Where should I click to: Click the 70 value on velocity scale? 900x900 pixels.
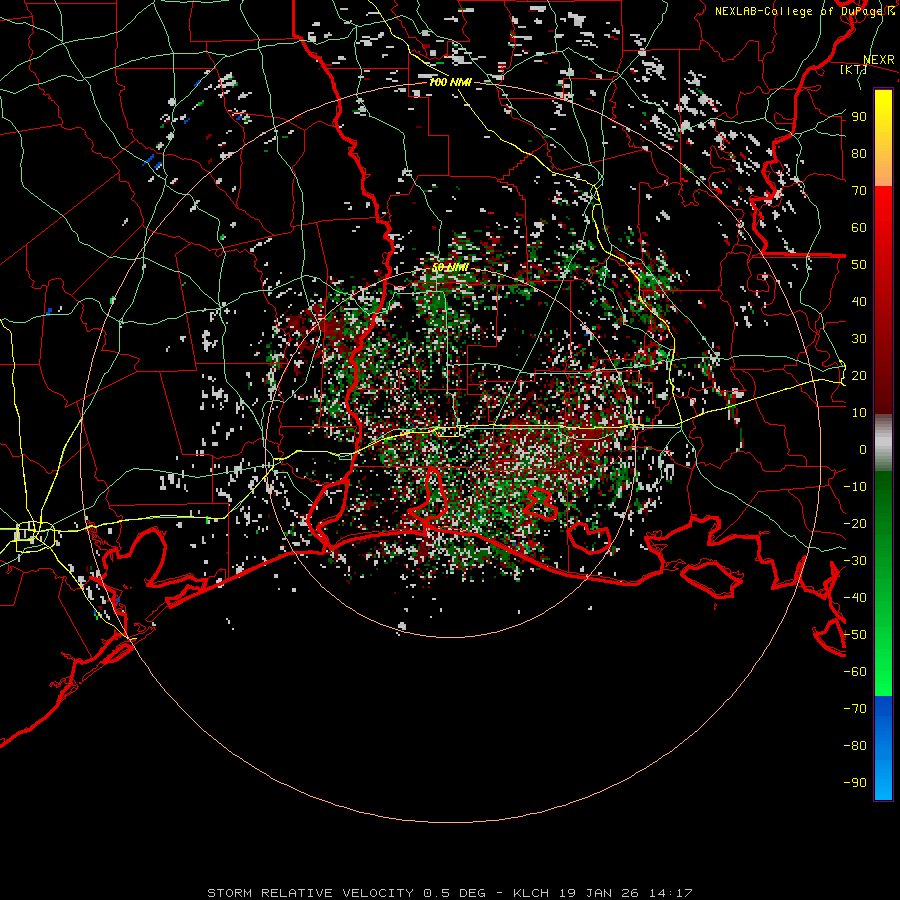[859, 191]
